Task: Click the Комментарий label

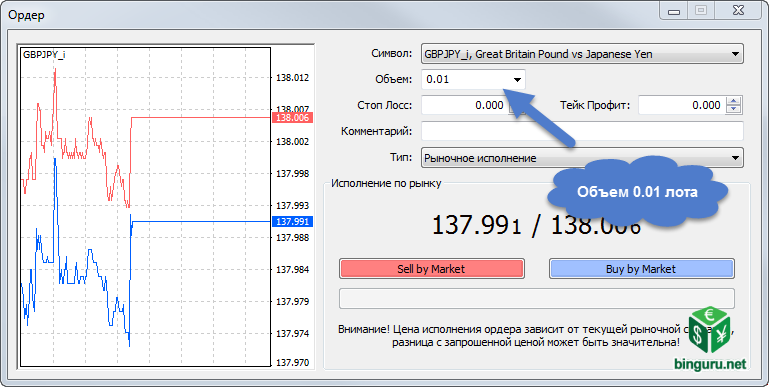Action: pyautogui.click(x=377, y=131)
